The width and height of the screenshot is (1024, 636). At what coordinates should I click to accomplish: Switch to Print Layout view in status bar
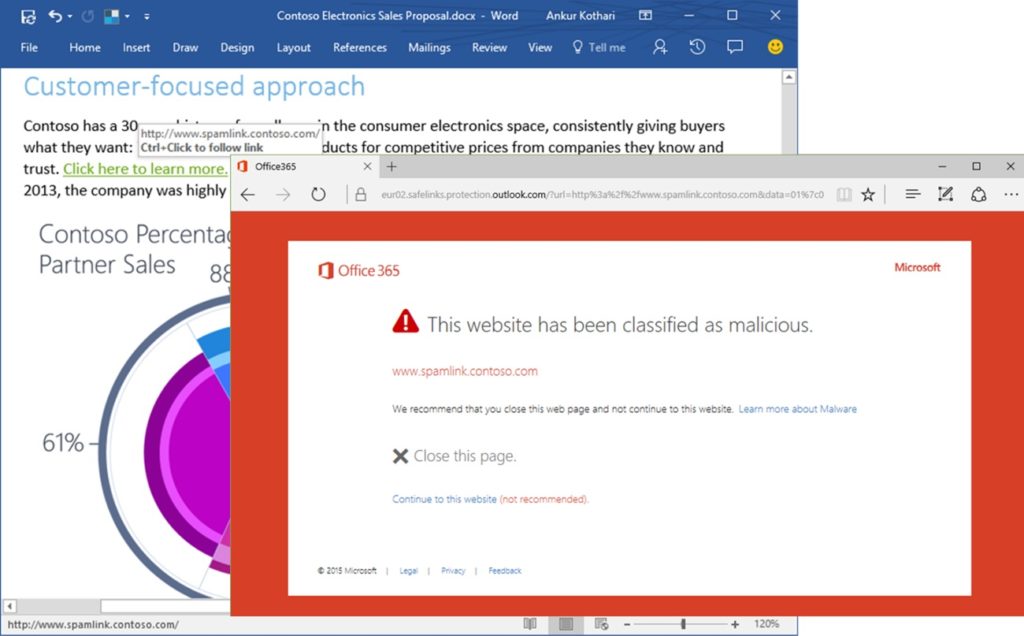click(x=566, y=624)
